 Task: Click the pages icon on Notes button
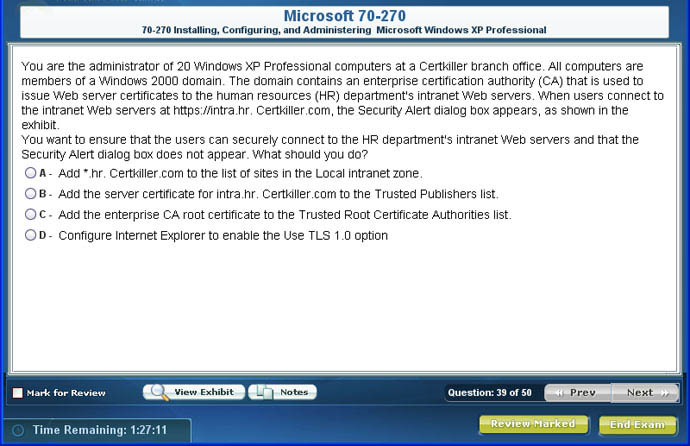click(x=264, y=392)
